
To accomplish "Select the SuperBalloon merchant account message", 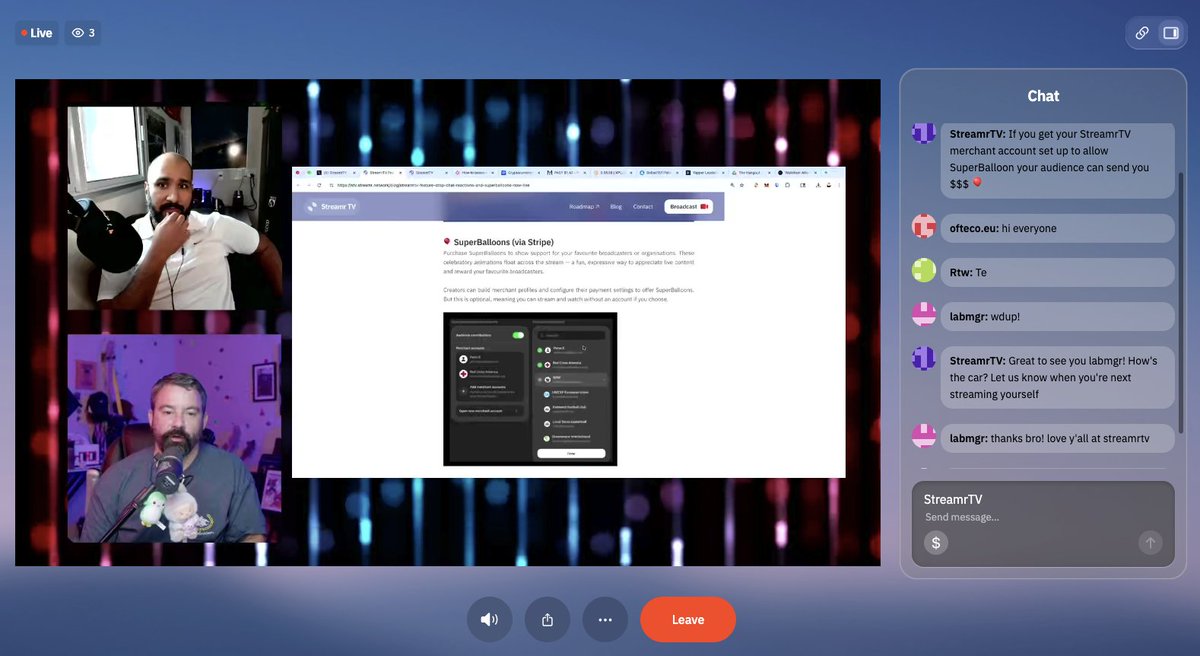I will pos(1057,160).
